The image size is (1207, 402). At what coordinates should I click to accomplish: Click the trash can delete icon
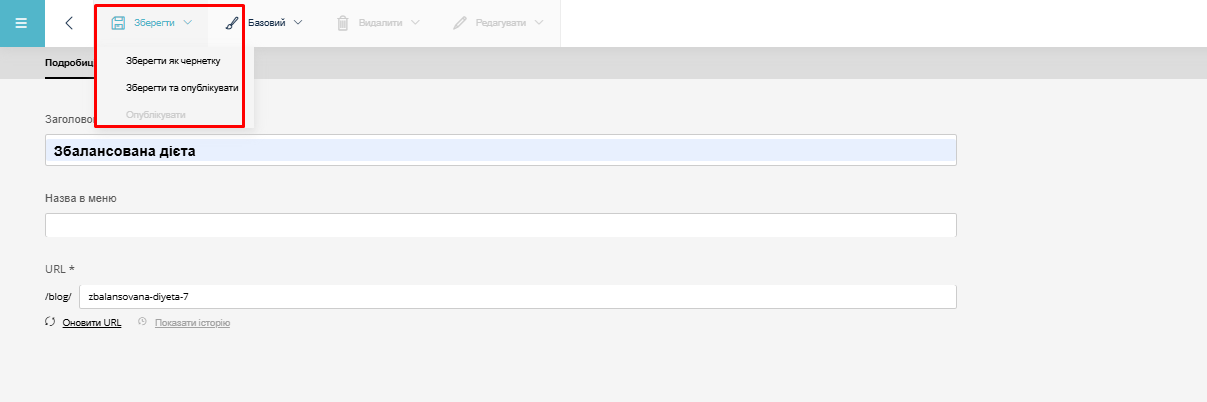[343, 23]
